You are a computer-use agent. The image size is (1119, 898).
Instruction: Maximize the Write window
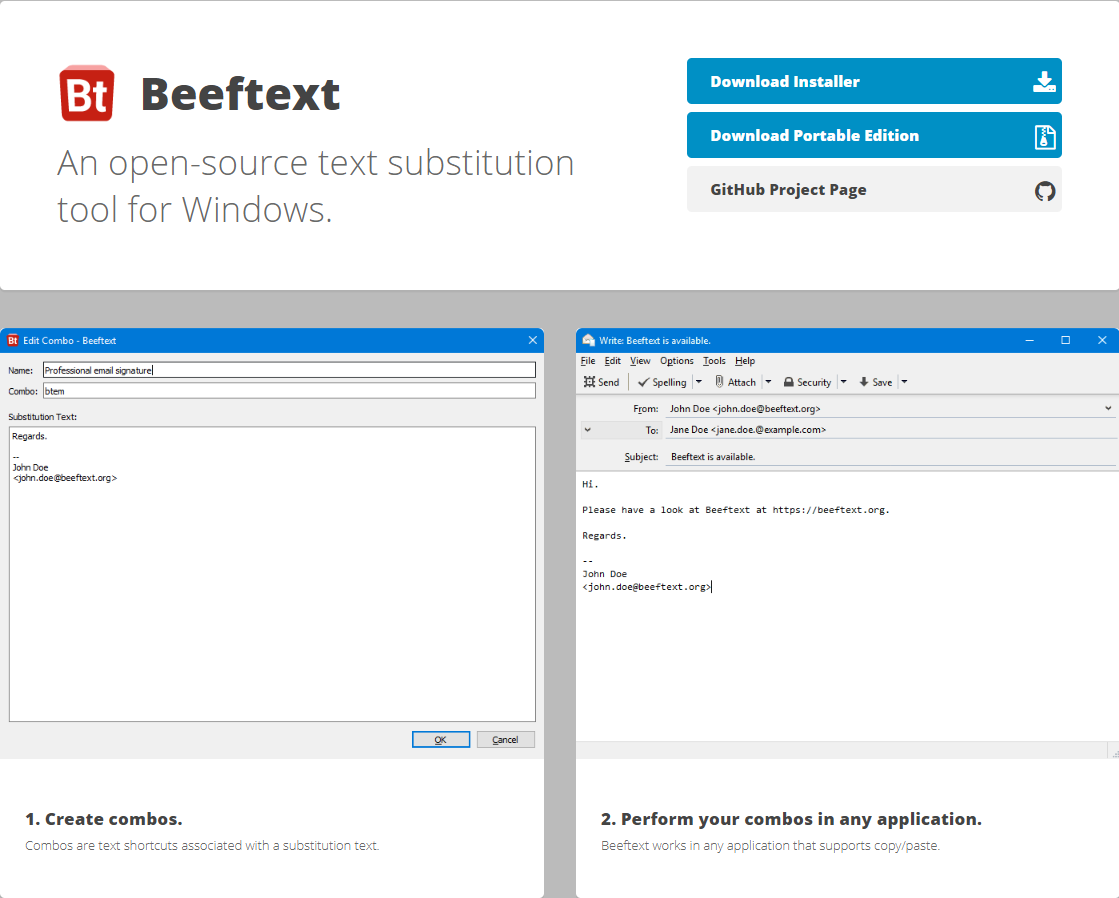(1065, 340)
